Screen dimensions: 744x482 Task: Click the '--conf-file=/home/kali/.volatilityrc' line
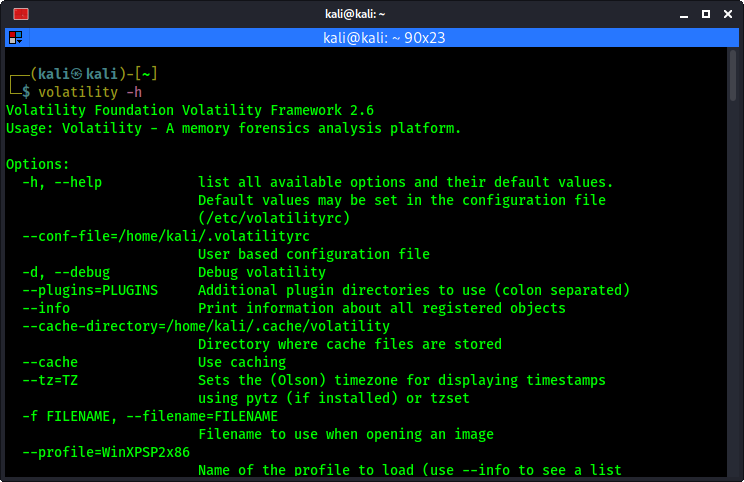point(166,236)
